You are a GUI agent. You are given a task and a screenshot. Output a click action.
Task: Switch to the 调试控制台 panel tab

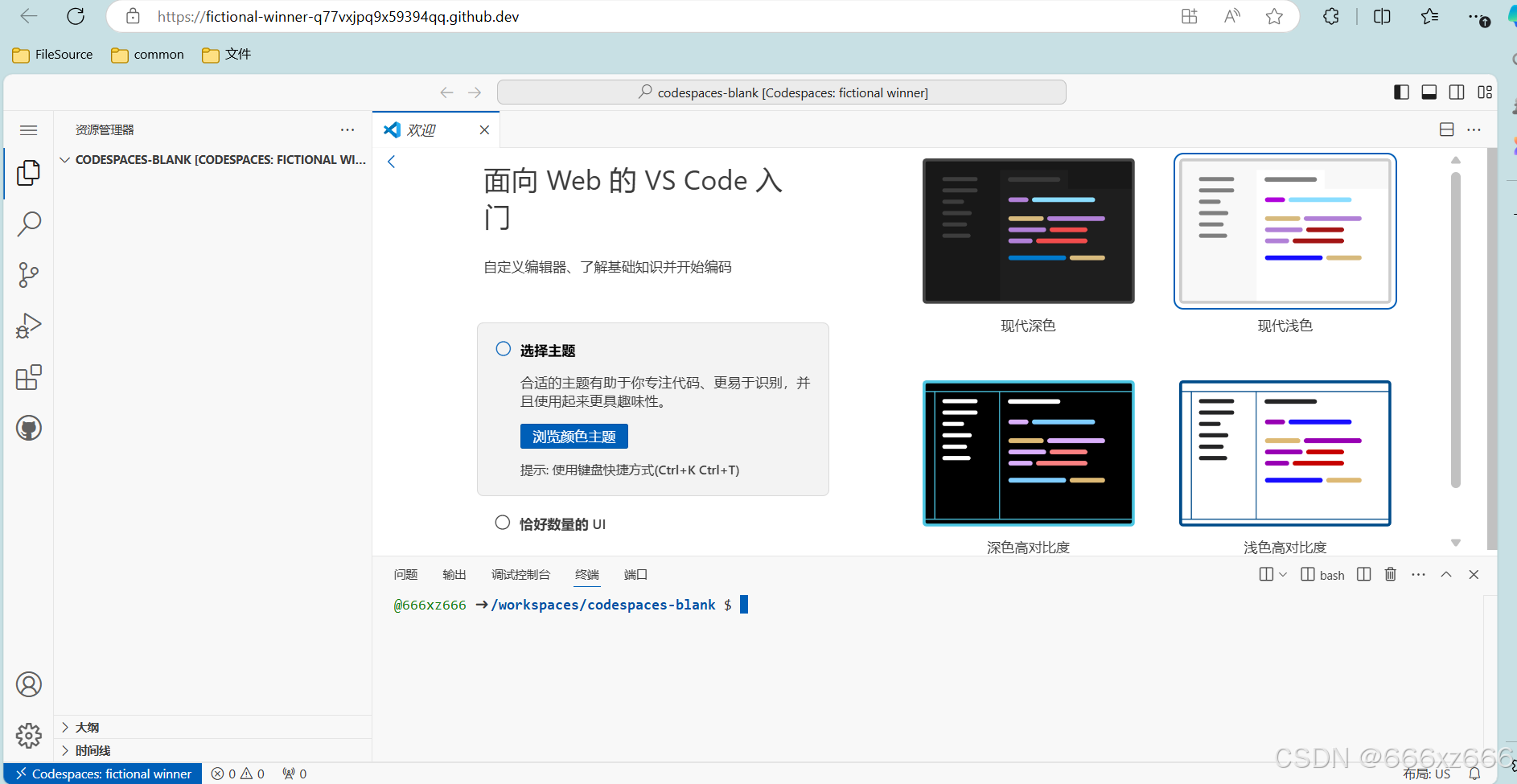(x=520, y=574)
